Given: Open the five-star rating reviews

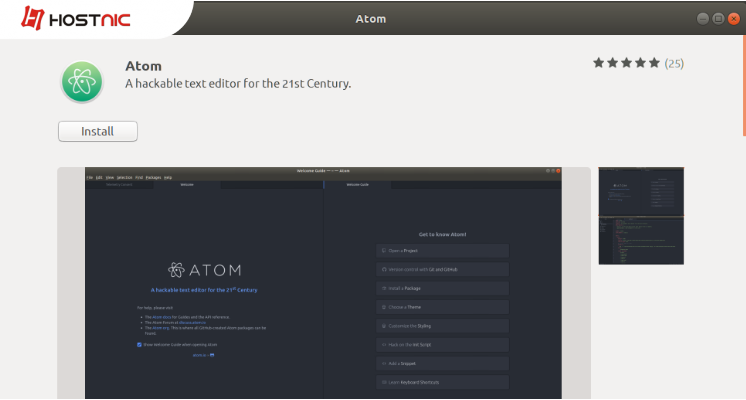Looking at the screenshot, I should pos(626,63).
